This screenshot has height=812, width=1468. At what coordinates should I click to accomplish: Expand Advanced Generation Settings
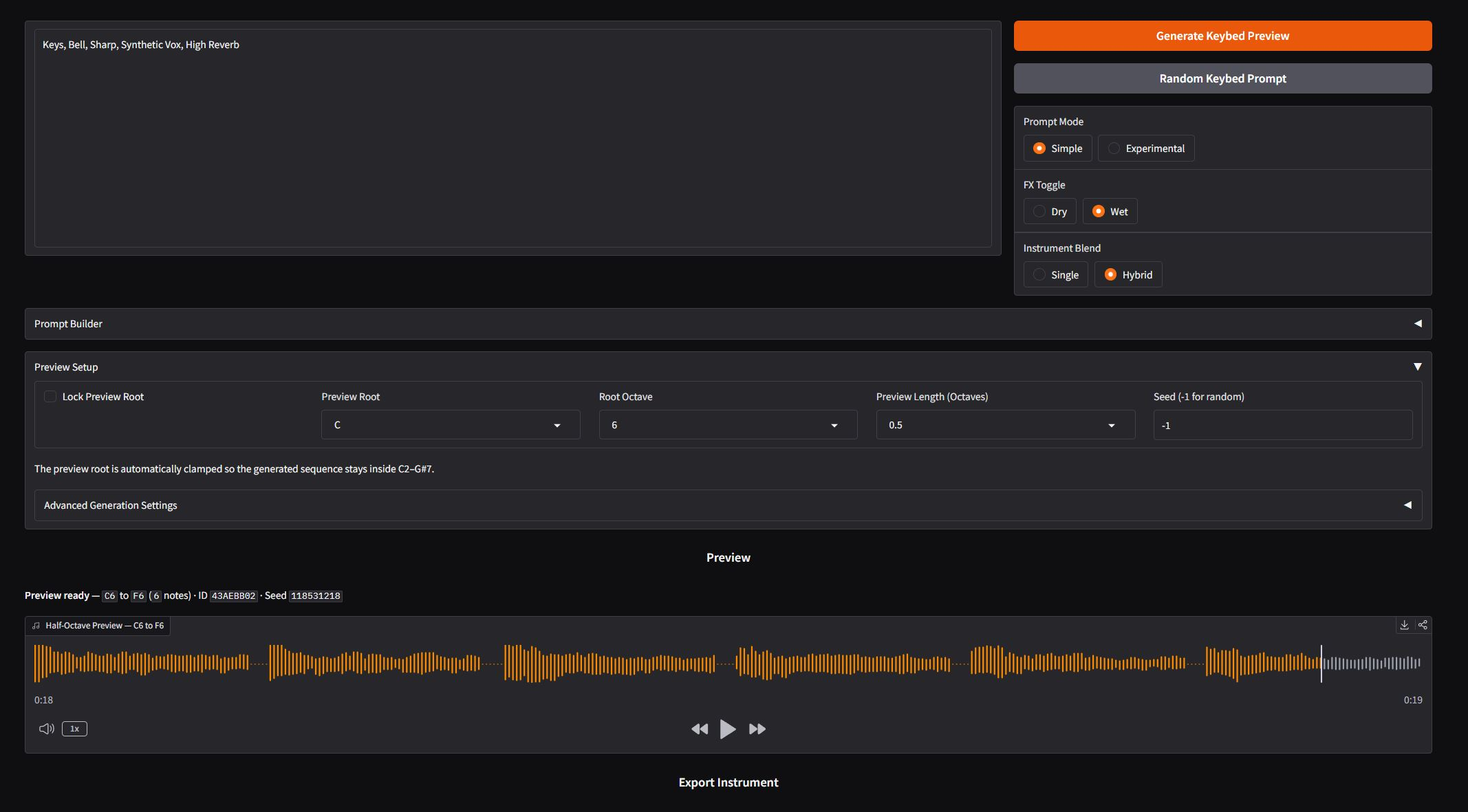click(728, 505)
